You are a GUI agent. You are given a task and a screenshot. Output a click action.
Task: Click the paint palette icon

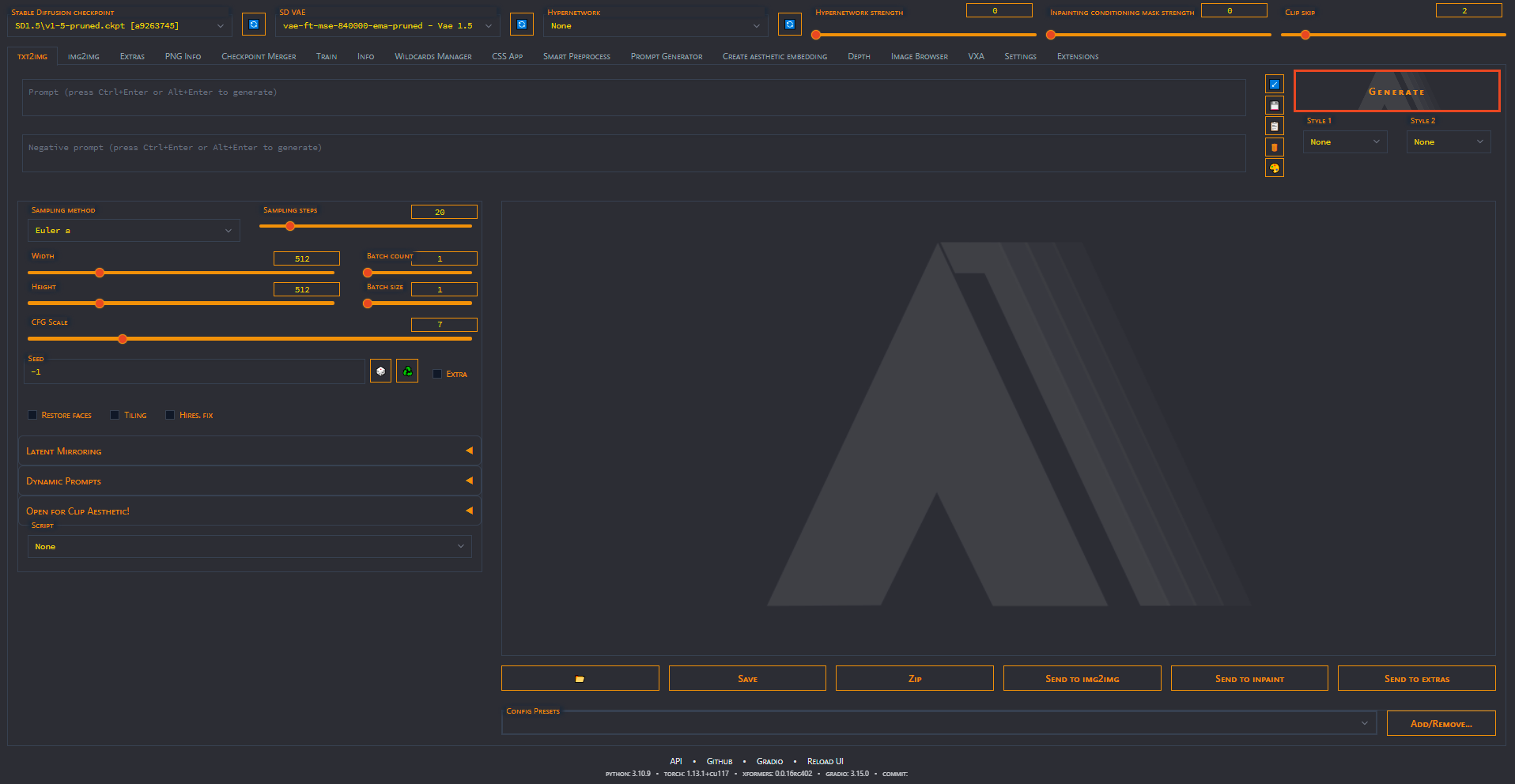[x=1275, y=168]
